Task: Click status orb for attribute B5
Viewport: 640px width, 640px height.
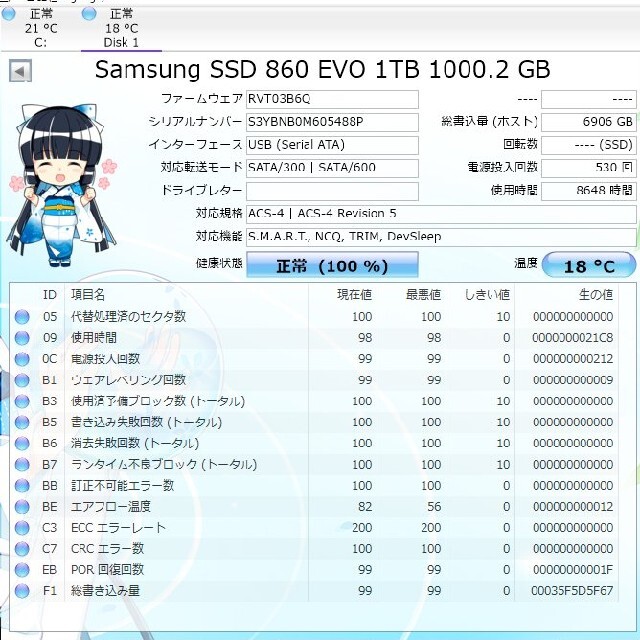Action: pos(22,422)
